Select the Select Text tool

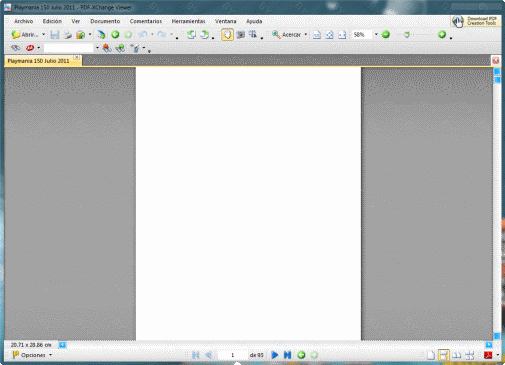click(x=253, y=34)
